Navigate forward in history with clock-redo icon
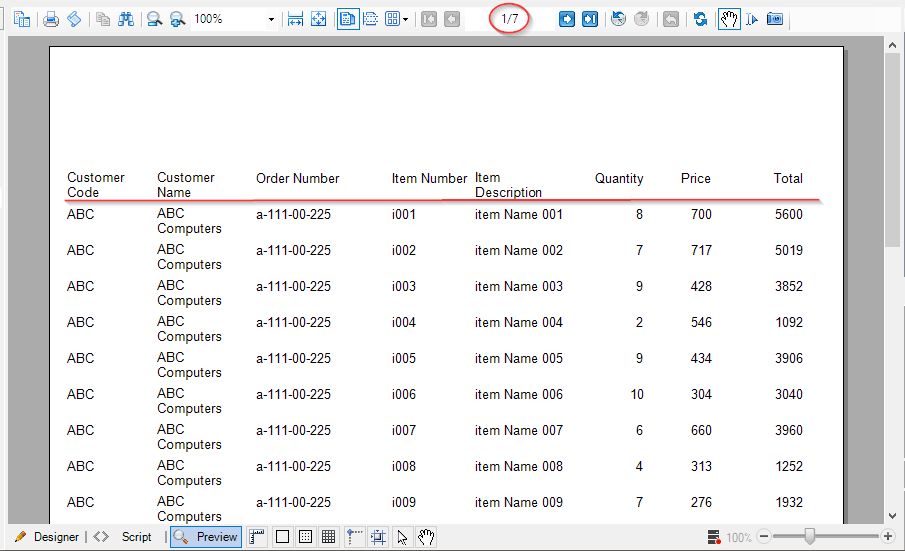Screen dimensions: 905x551 point(642,20)
